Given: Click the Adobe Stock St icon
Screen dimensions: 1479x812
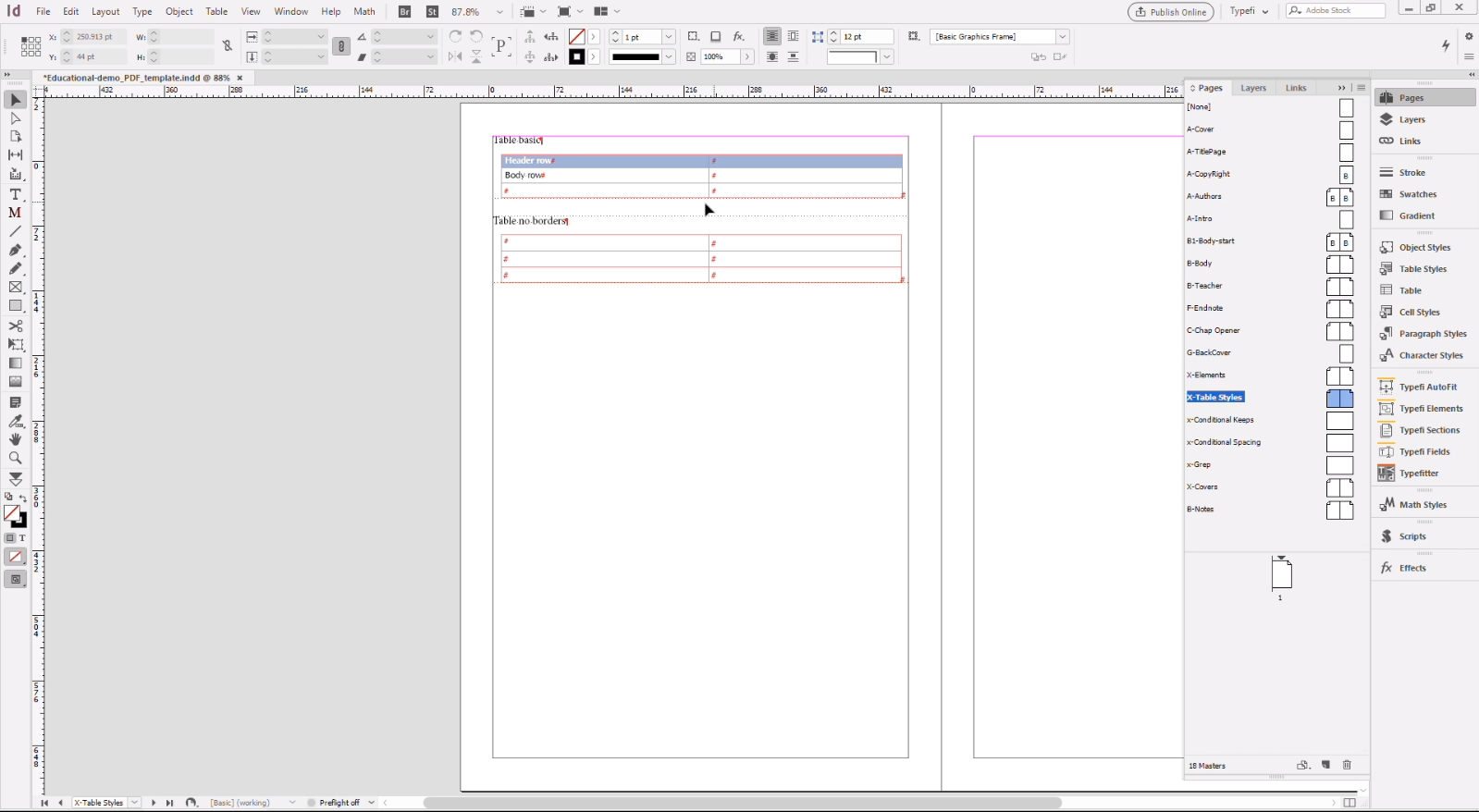Looking at the screenshot, I should (432, 12).
